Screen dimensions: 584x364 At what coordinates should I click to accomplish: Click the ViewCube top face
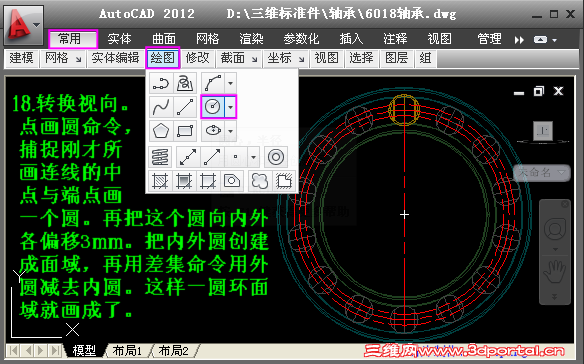(543, 131)
